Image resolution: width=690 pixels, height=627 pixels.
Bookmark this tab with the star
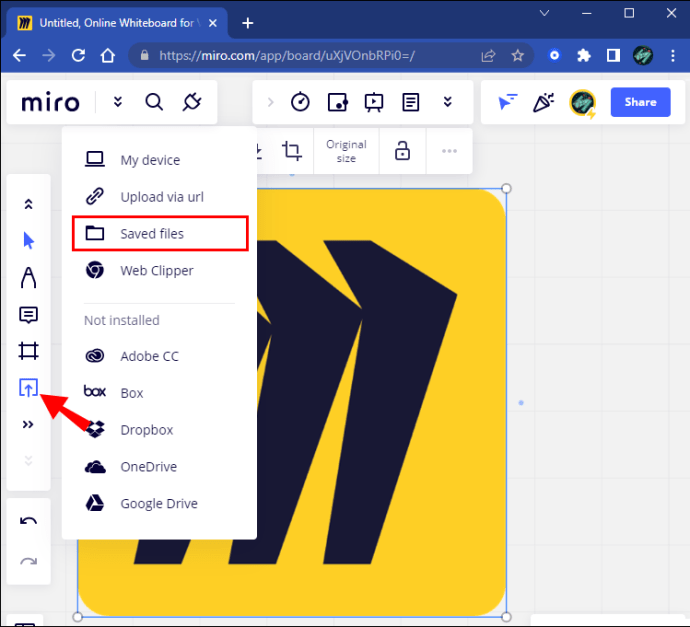tap(518, 56)
